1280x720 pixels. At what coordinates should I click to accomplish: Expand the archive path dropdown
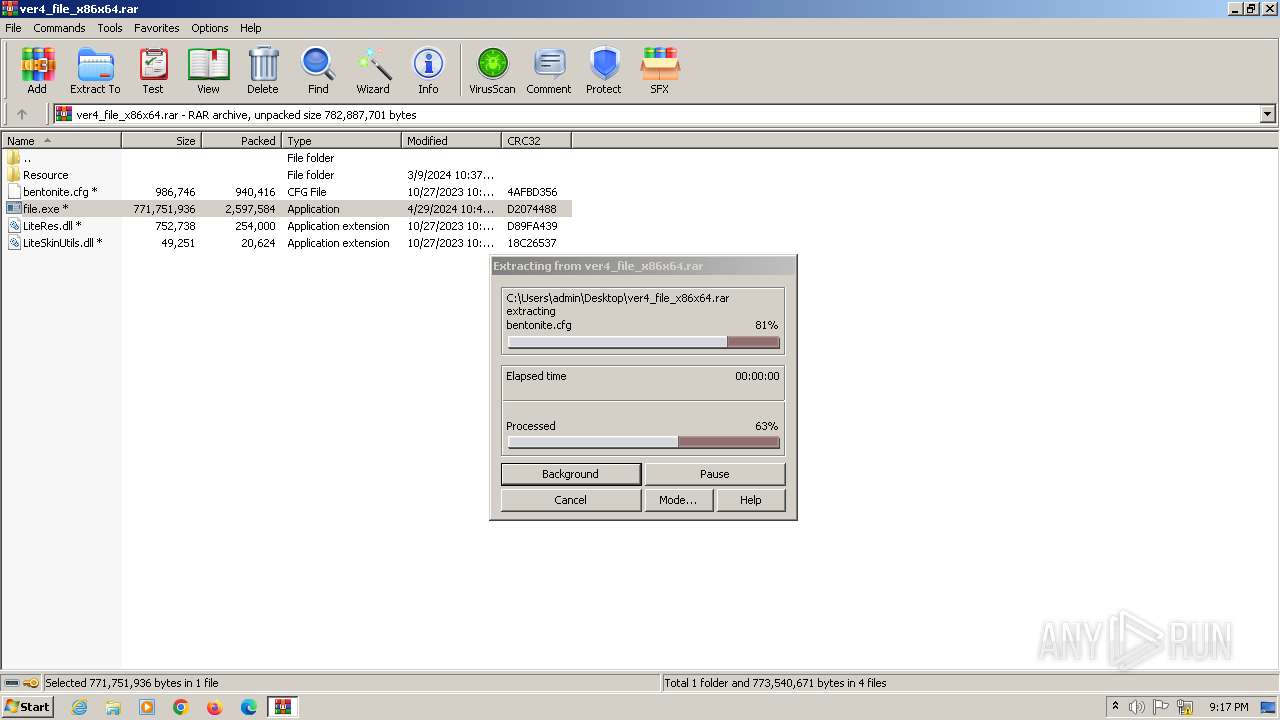[1268, 114]
